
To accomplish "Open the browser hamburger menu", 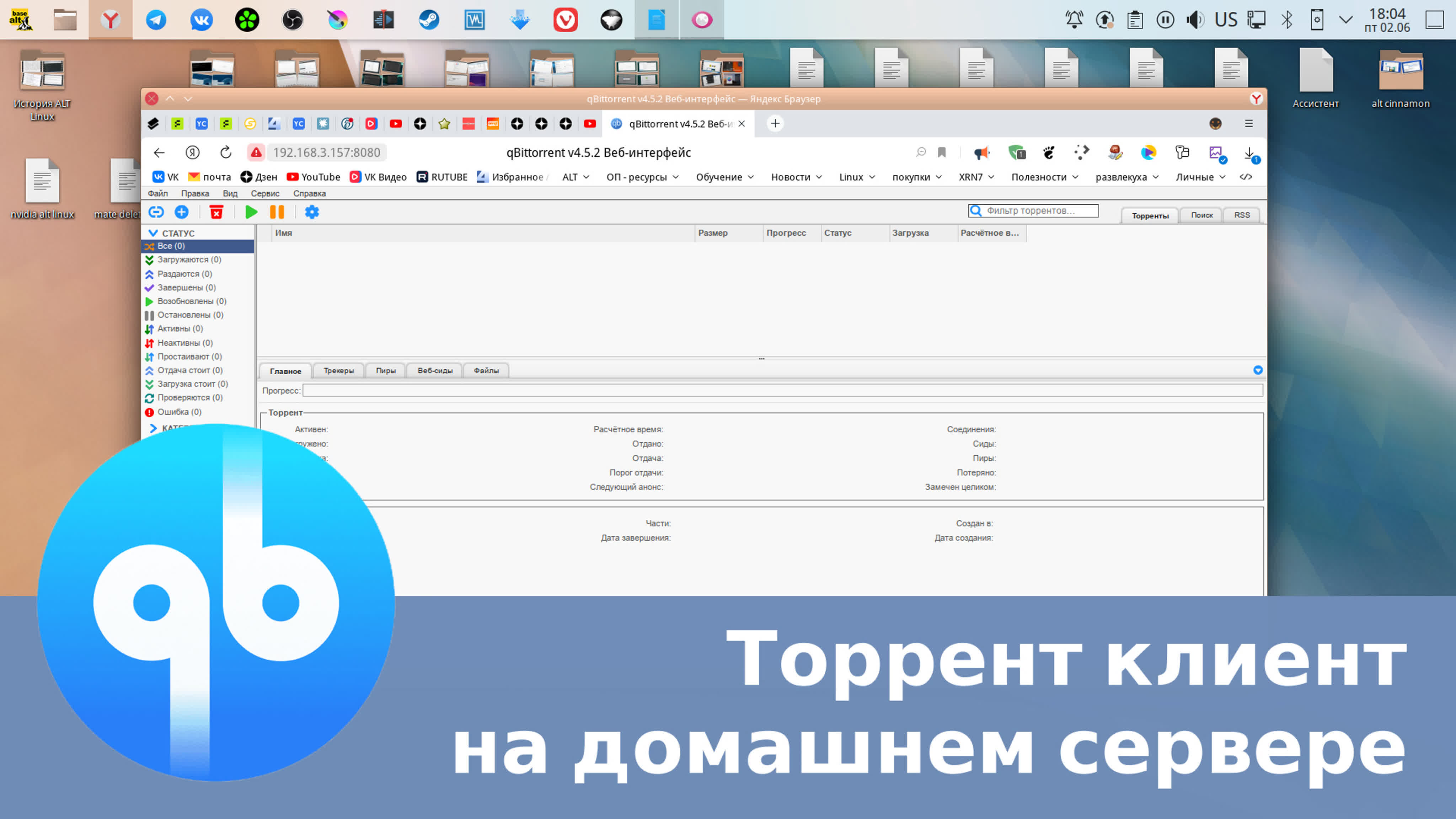I will coord(1249,123).
